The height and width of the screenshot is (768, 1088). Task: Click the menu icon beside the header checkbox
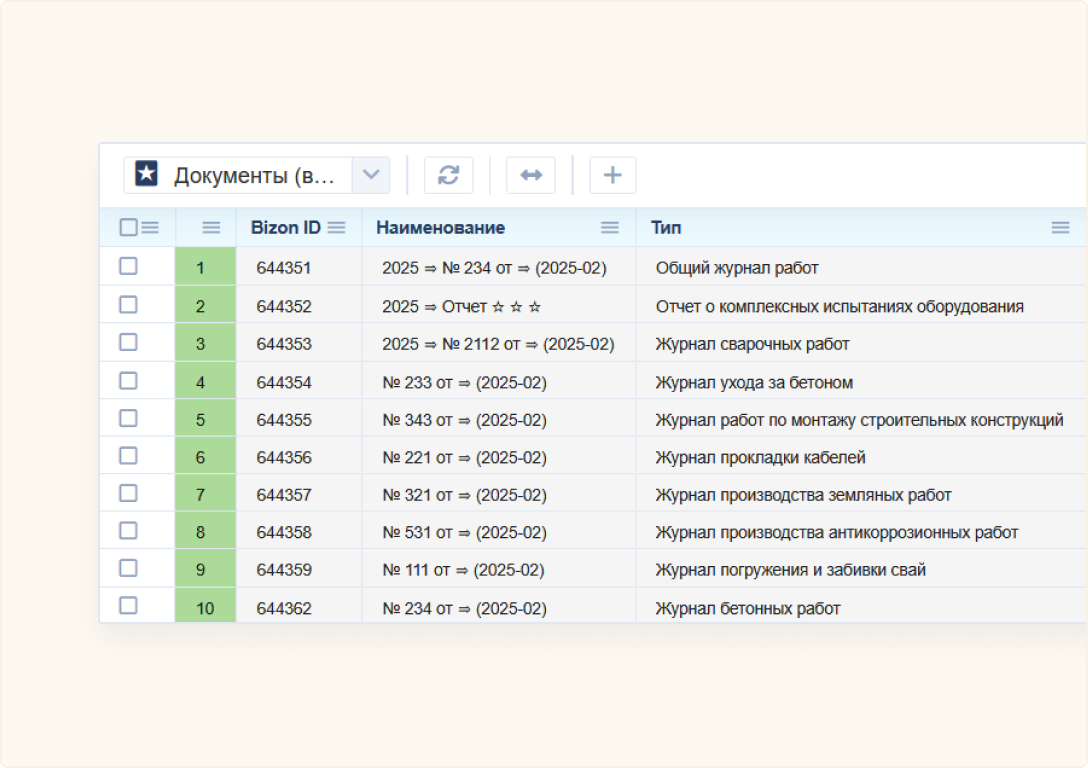[150, 227]
